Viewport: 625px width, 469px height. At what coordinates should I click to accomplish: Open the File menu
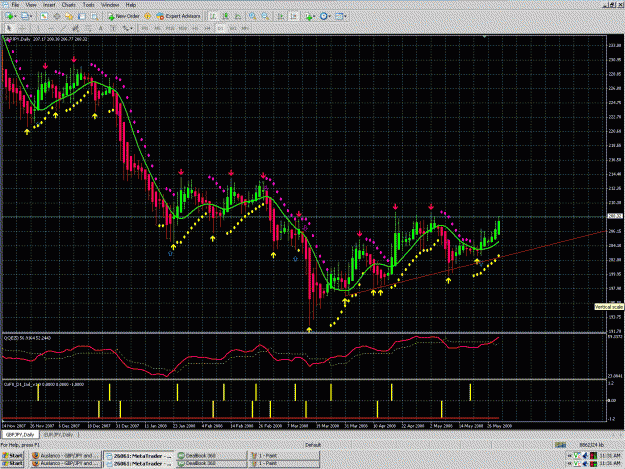pos(16,5)
